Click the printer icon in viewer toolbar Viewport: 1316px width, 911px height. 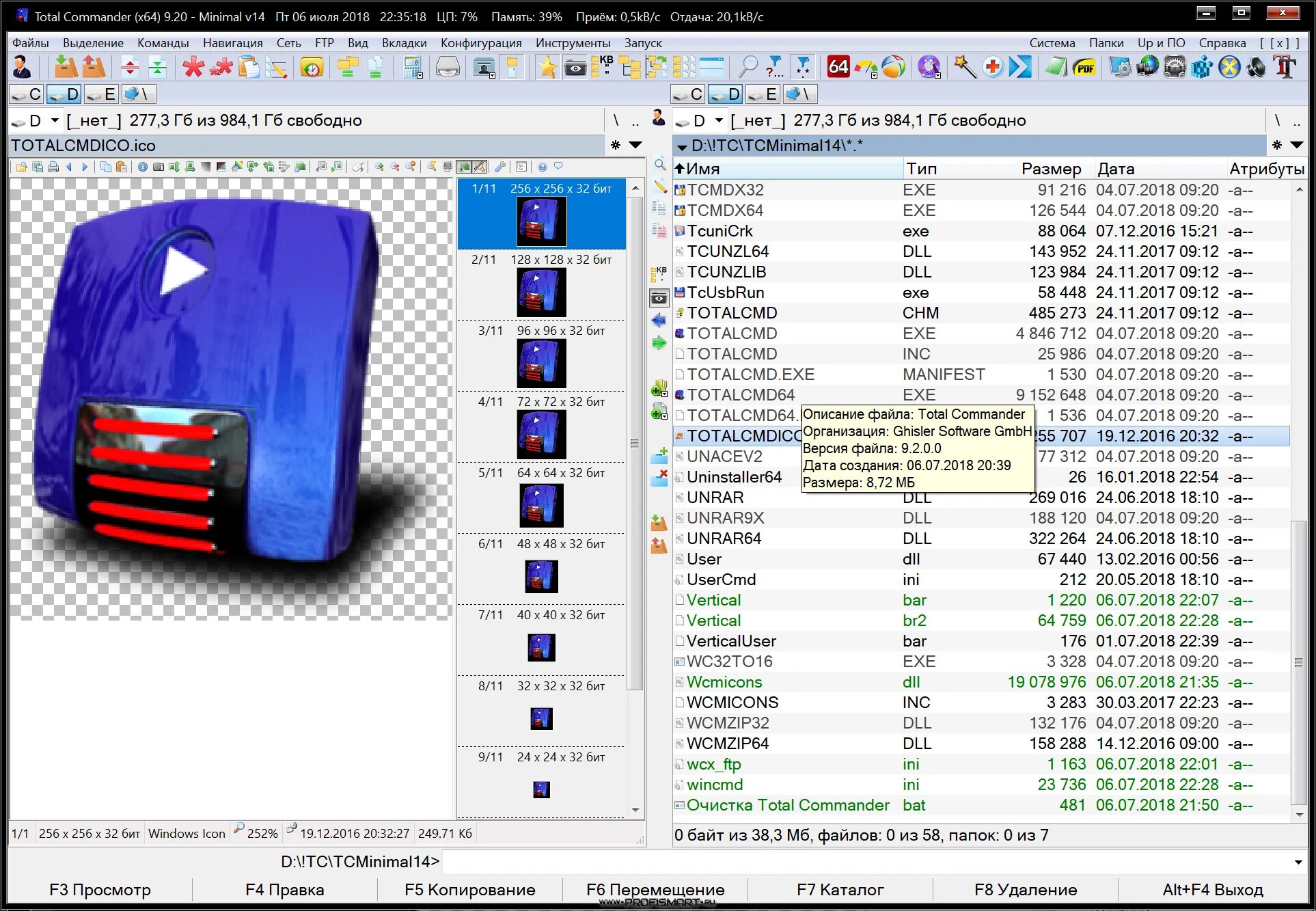click(x=53, y=167)
